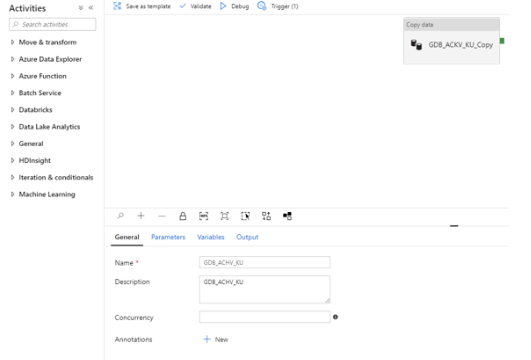This screenshot has width=531, height=360.
Task: Click the zoom to fit icon
Action: pos(225,216)
